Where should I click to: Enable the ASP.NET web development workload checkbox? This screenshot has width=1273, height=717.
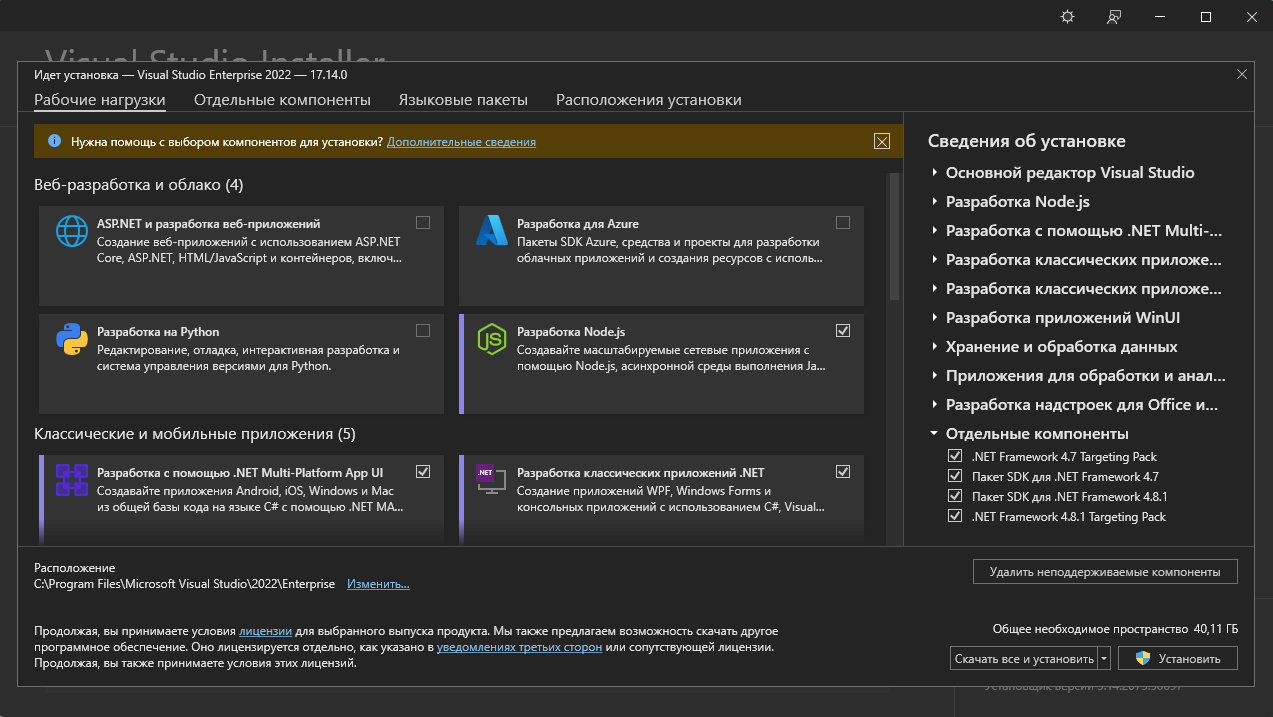point(423,222)
